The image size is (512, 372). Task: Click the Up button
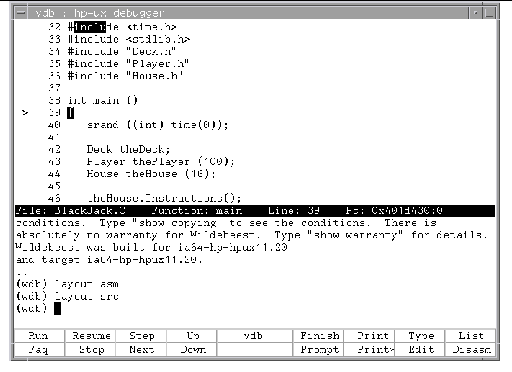192,335
